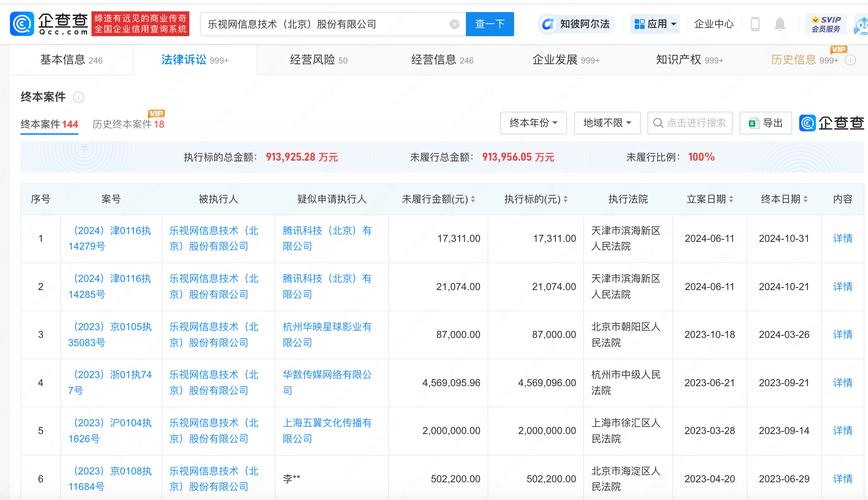The image size is (868, 500).
Task: Select 历史终本案件 18 sub-tab
Action: (x=128, y=124)
